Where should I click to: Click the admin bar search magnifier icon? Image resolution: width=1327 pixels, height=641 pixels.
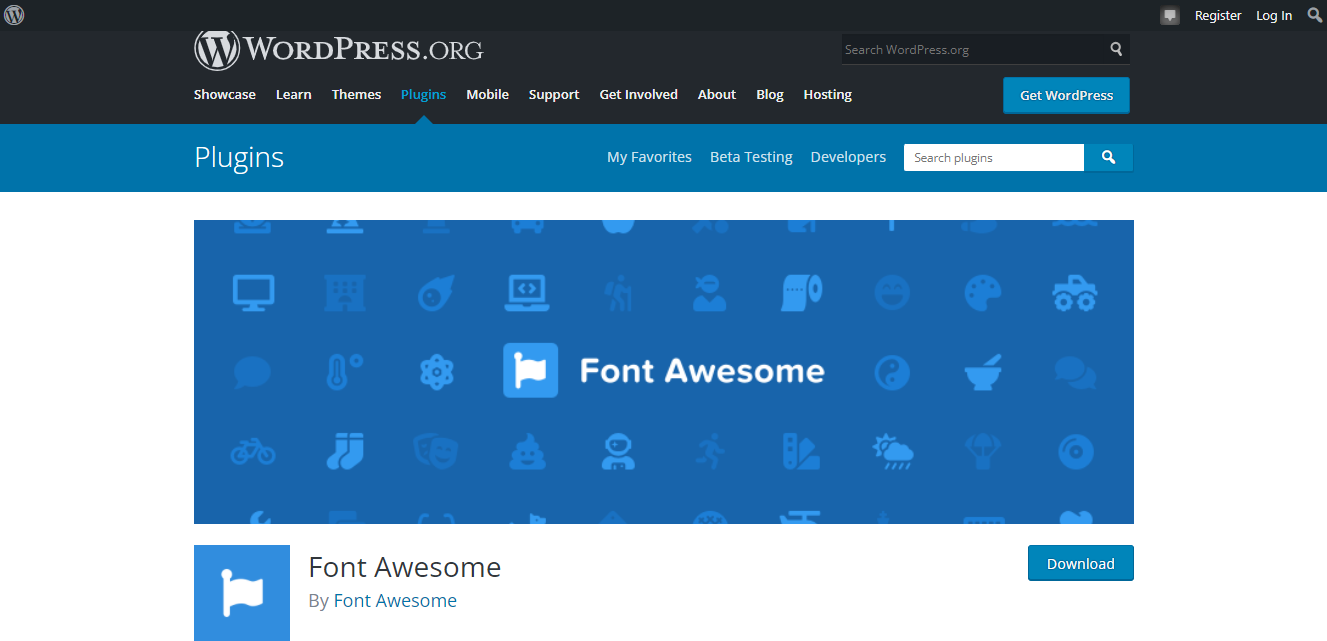(1315, 15)
